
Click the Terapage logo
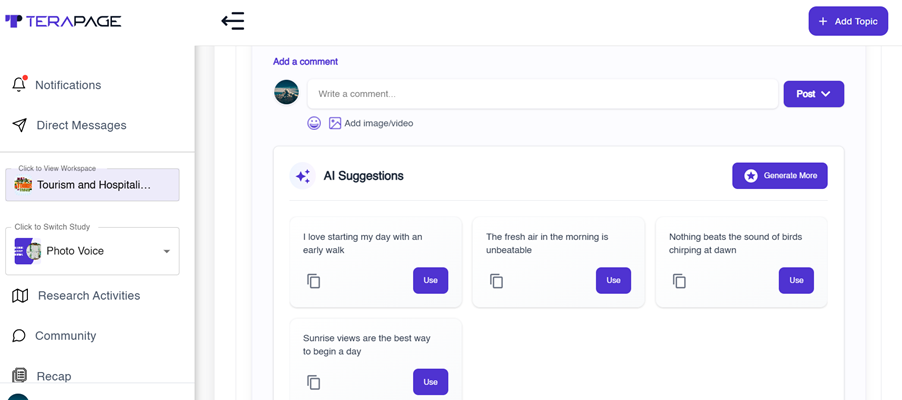(x=63, y=21)
